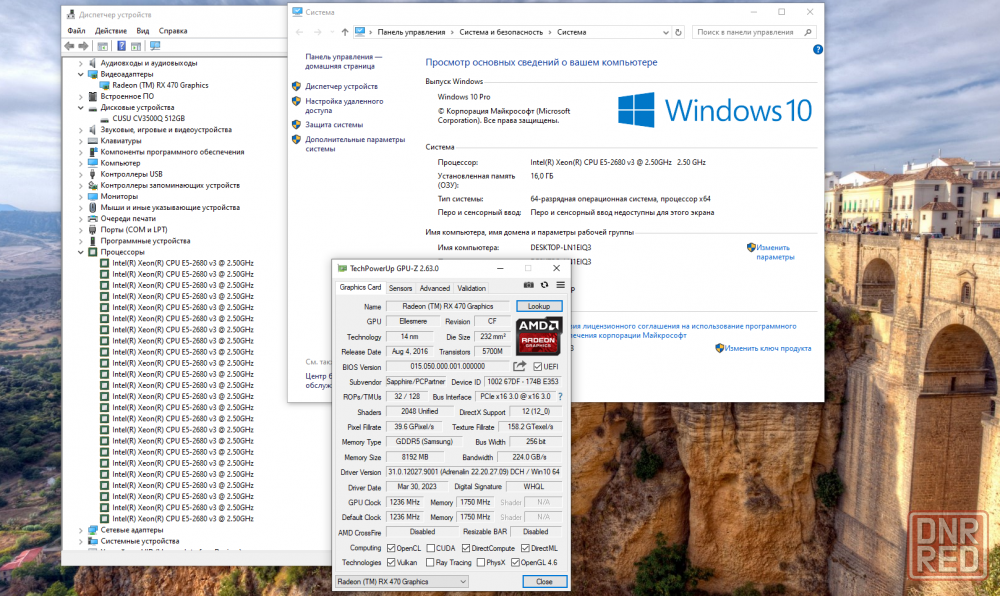Toggle Ray Tracing checkbox in GPU-Z
1000x596 pixels.
430,562
